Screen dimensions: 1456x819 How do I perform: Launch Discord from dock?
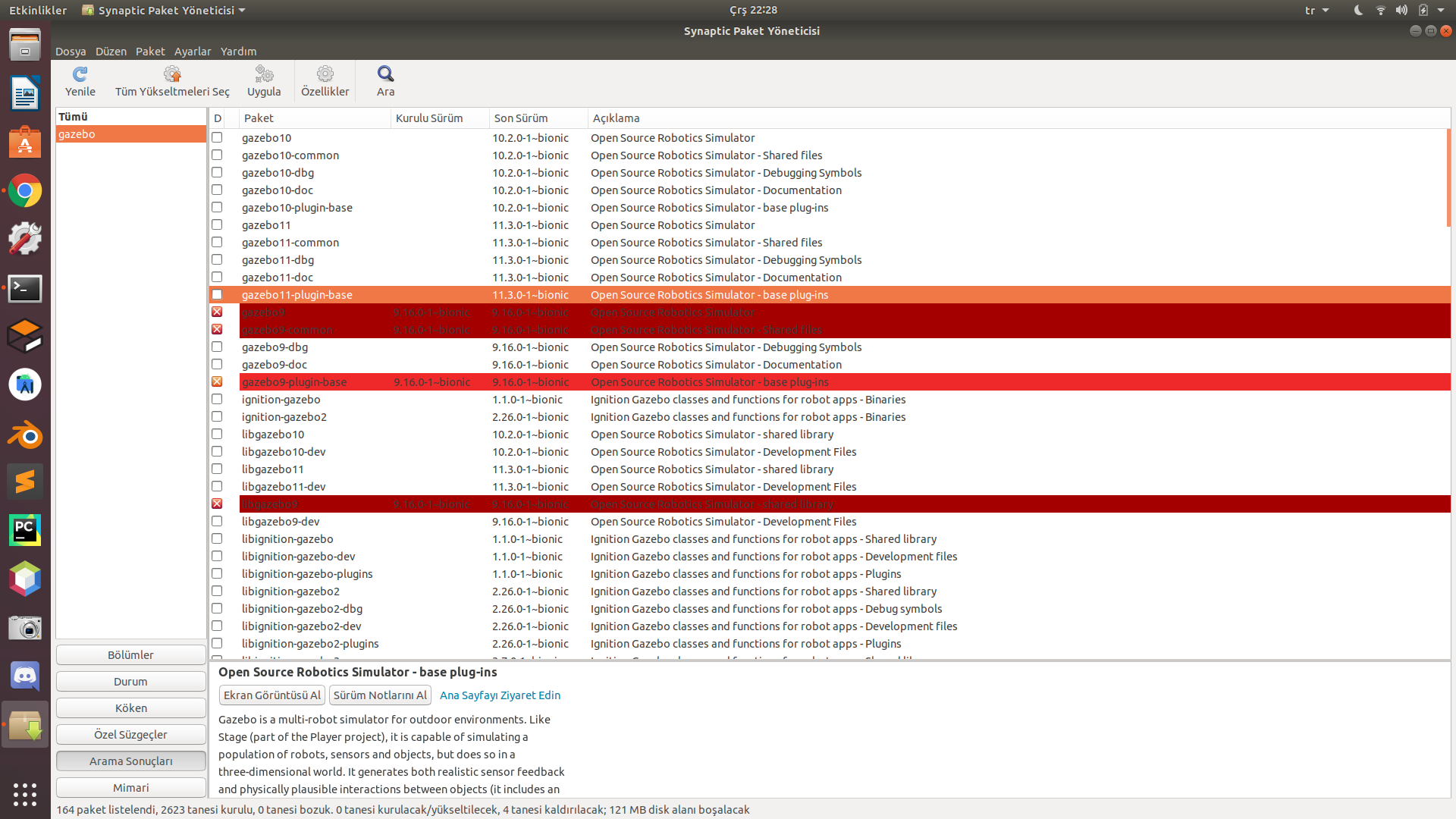click(25, 676)
